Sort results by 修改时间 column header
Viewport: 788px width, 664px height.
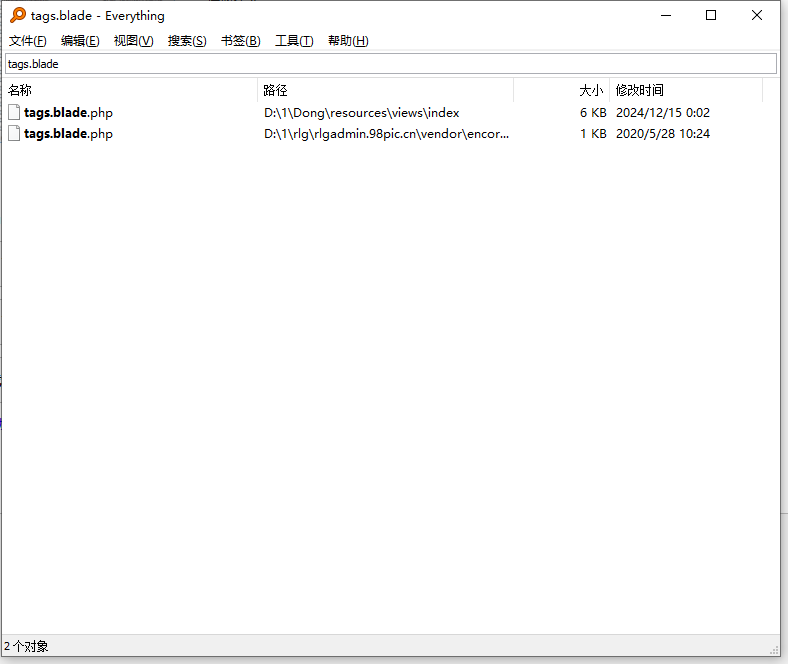[686, 90]
